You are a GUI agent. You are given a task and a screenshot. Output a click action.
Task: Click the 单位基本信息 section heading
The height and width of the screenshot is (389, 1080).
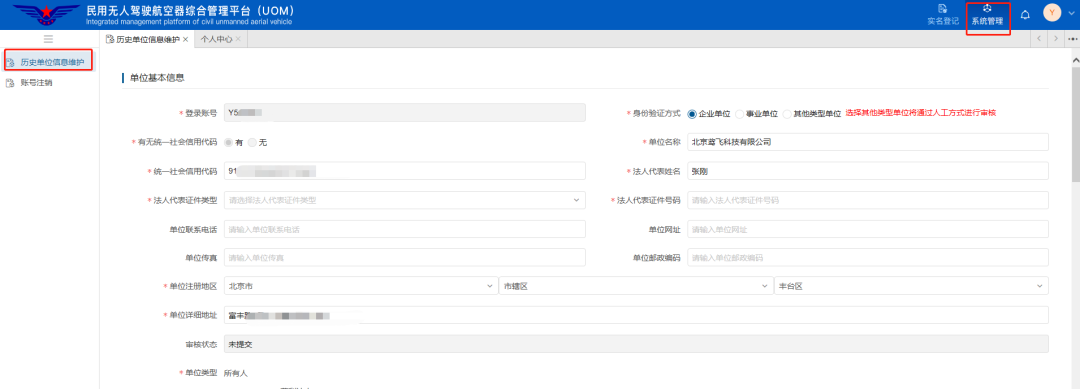point(157,78)
